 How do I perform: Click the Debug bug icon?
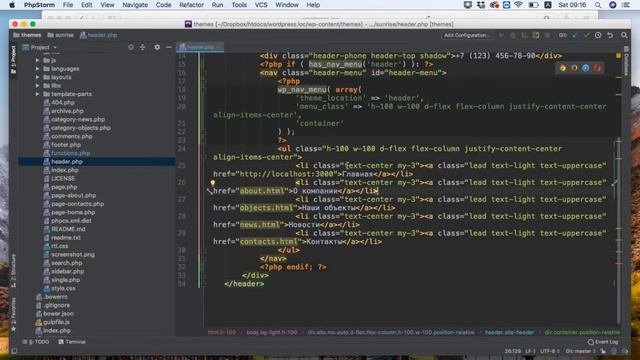513,36
